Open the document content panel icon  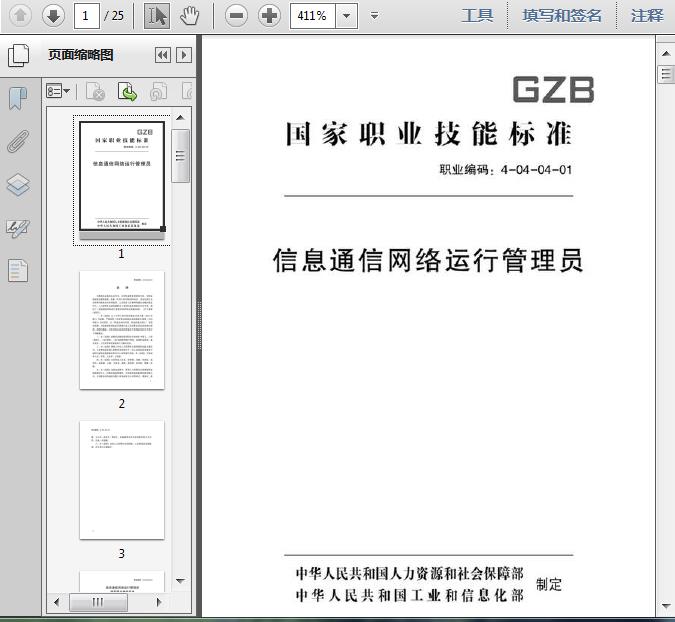click(18, 271)
